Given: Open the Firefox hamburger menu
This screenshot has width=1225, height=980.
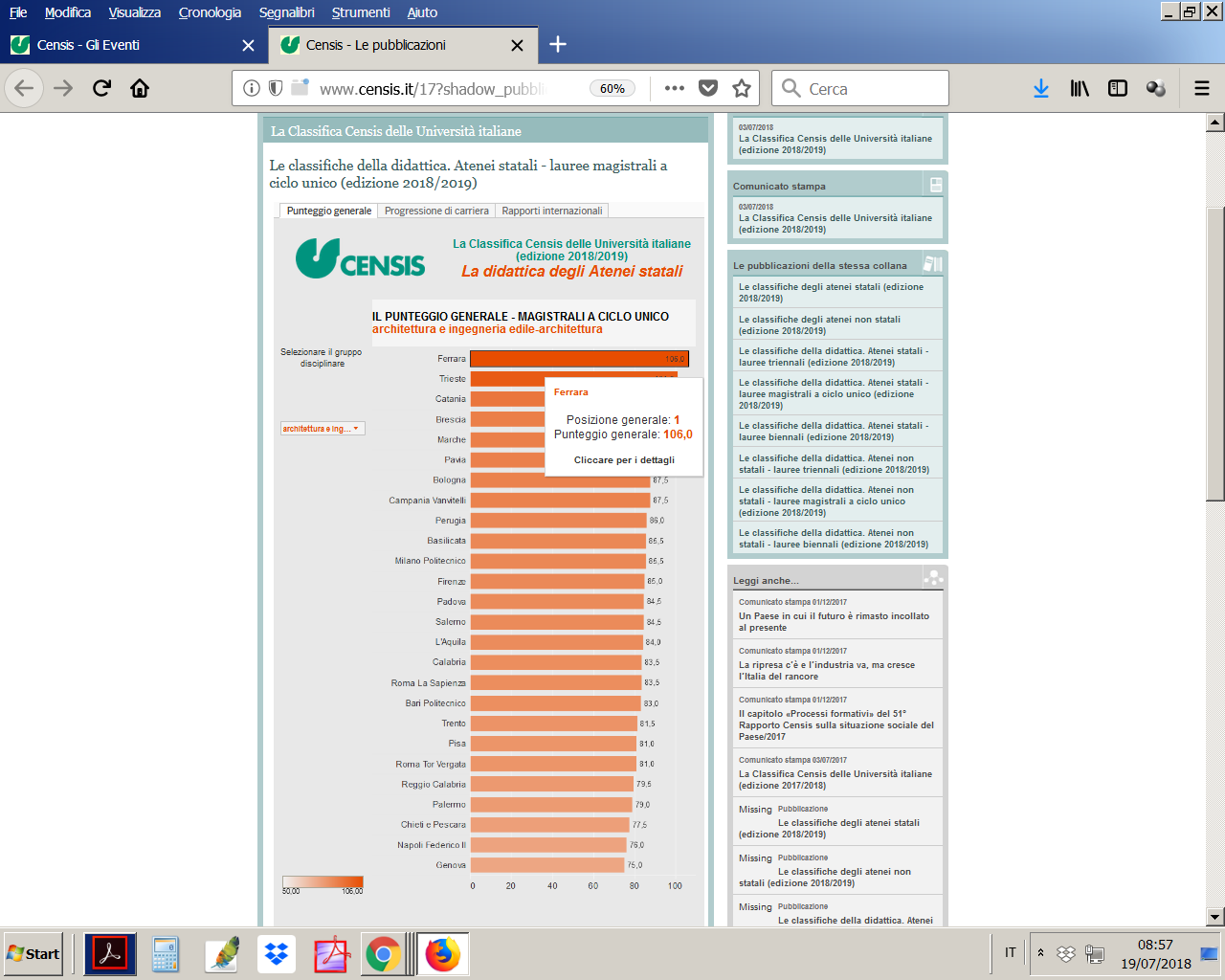Looking at the screenshot, I should coord(1202,88).
